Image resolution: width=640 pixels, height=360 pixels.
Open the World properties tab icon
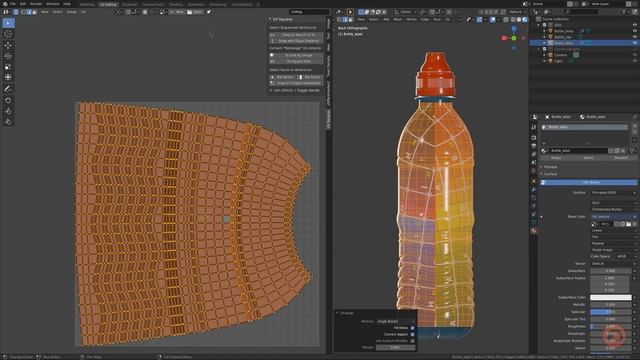point(534,171)
